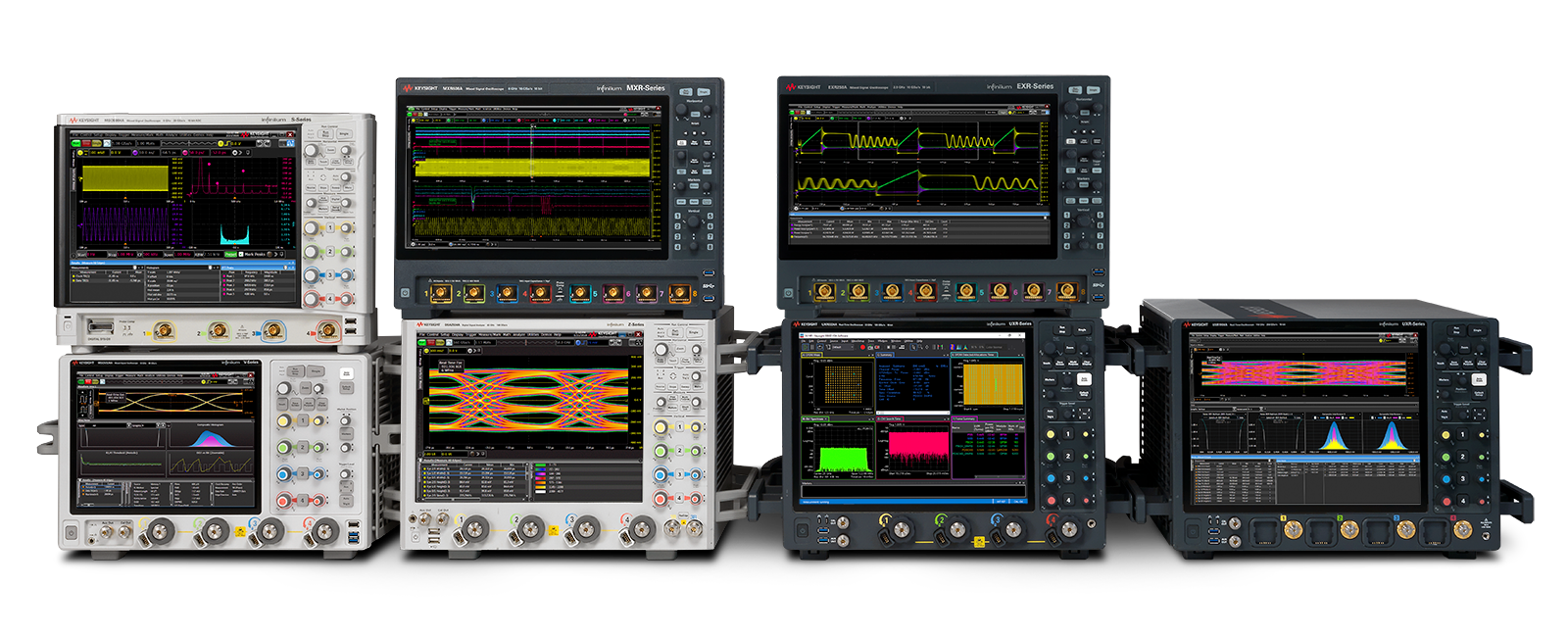Open the spectrum display on S-Series screen
Viewport: 1568px width, 637px height.
233,176
